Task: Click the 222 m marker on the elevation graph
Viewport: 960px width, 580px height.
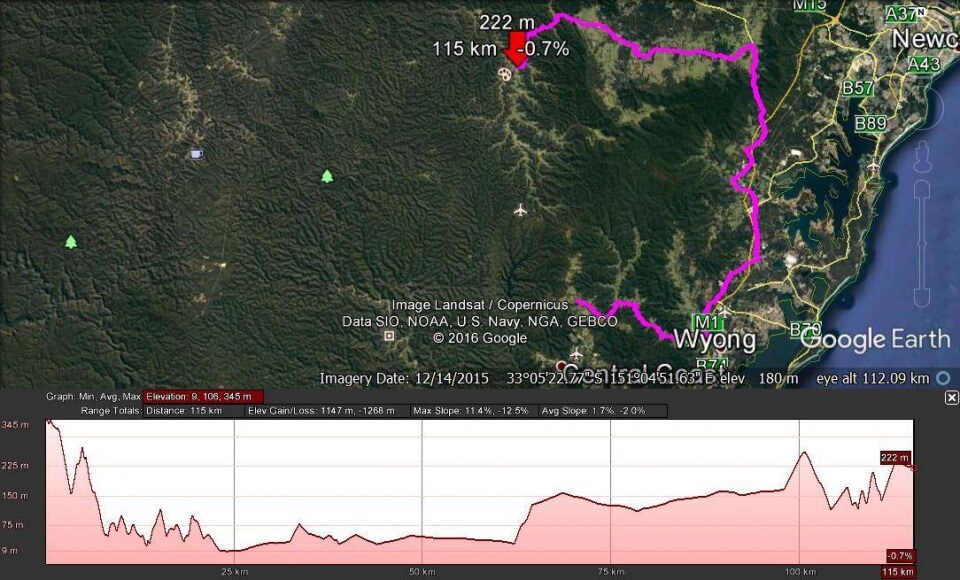Action: tap(895, 458)
